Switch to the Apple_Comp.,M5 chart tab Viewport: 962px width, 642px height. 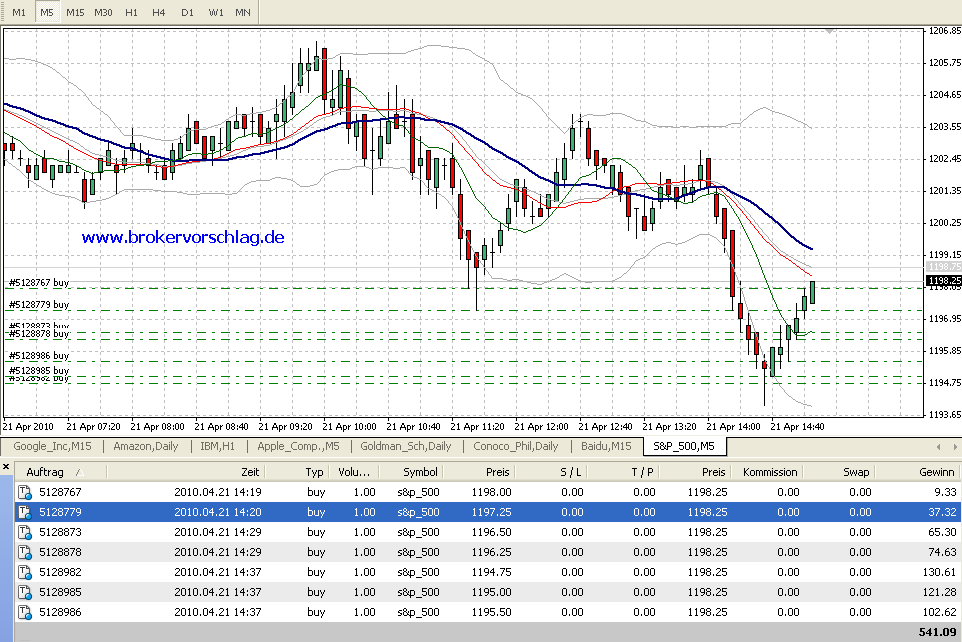pos(298,447)
